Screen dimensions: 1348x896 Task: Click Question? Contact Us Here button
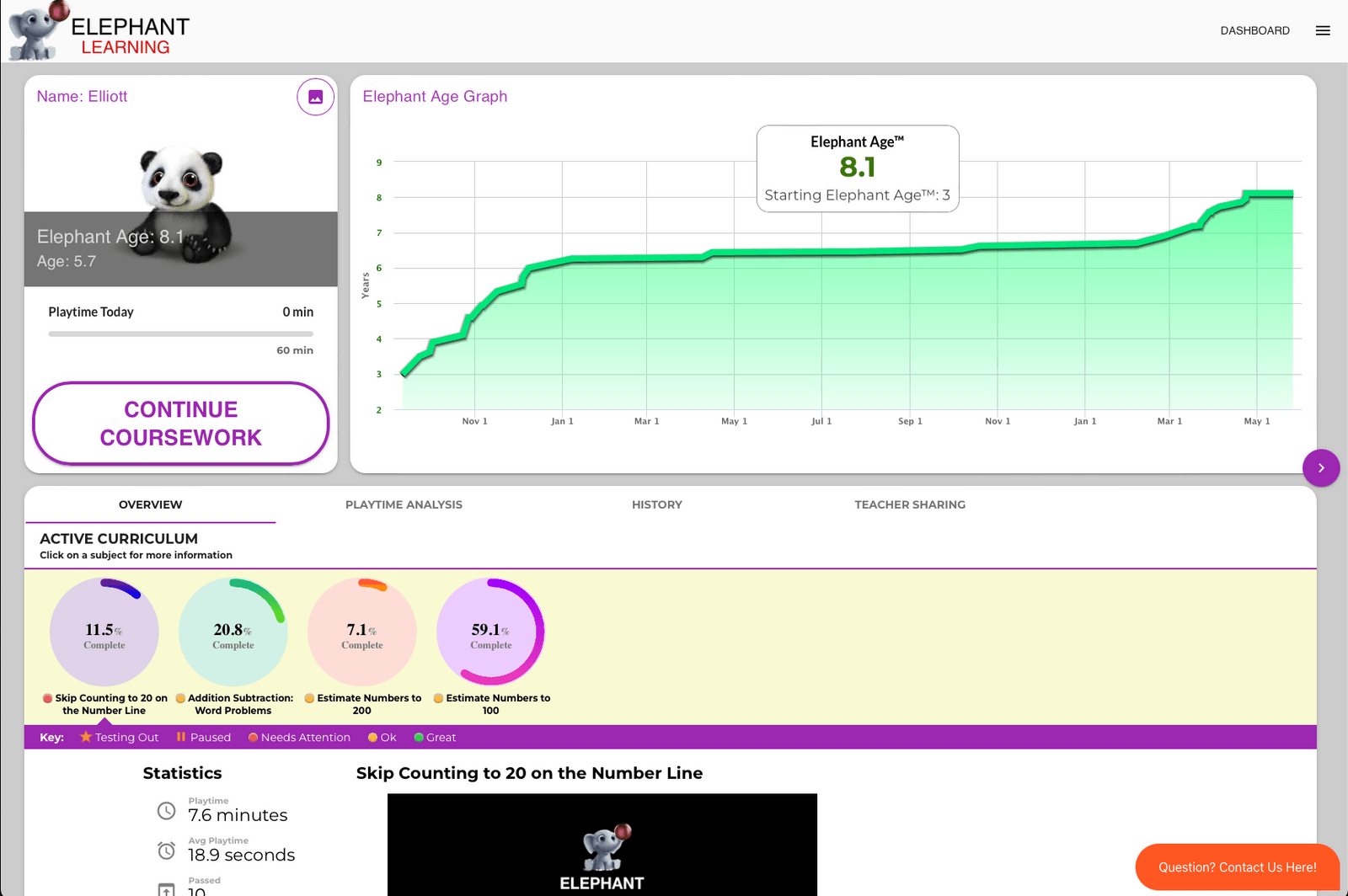[x=1237, y=867]
